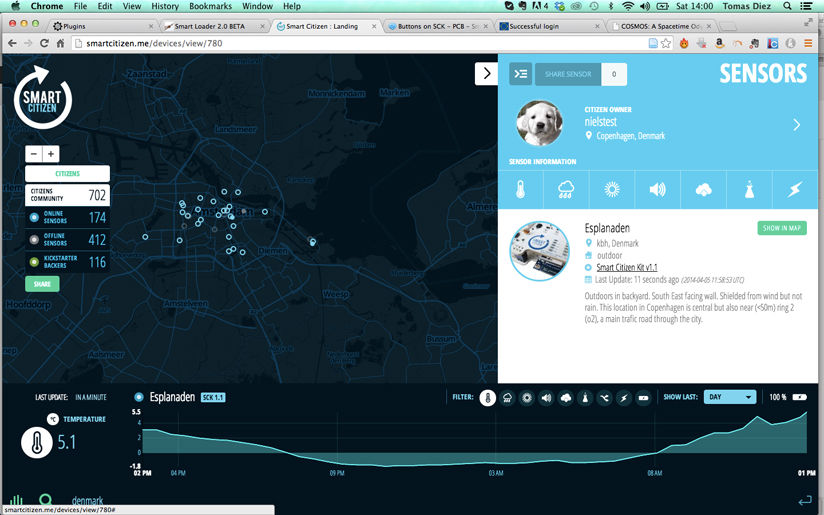Click the browser address bar URL field

(350, 43)
